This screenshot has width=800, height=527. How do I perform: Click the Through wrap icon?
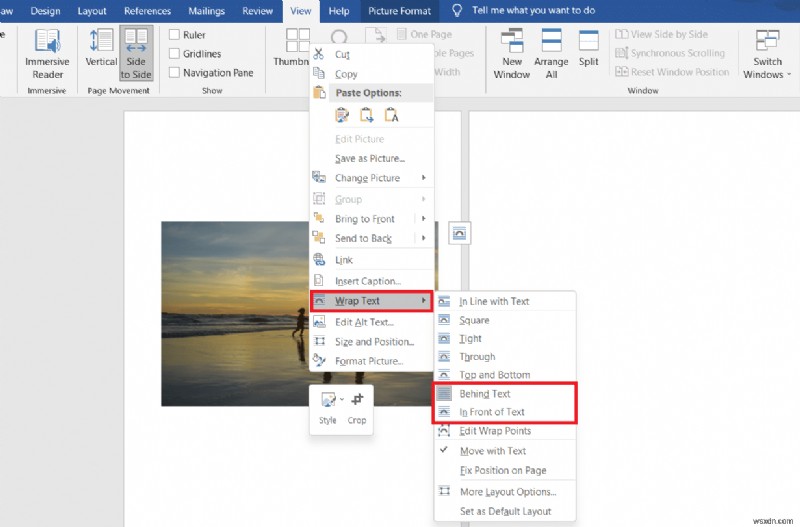444,357
